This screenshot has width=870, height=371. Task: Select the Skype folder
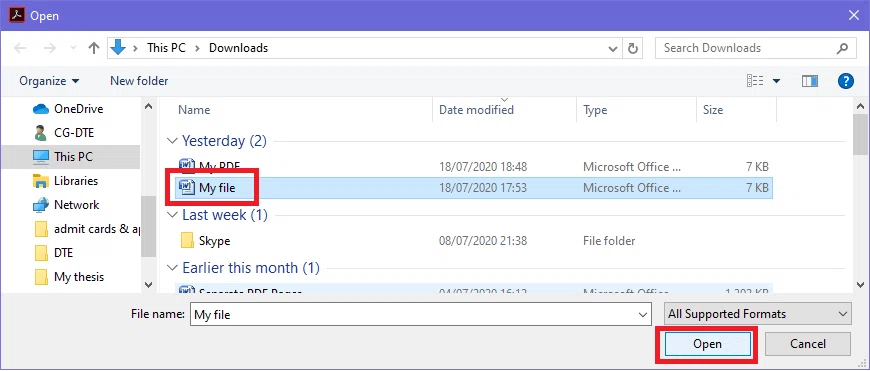coord(214,241)
